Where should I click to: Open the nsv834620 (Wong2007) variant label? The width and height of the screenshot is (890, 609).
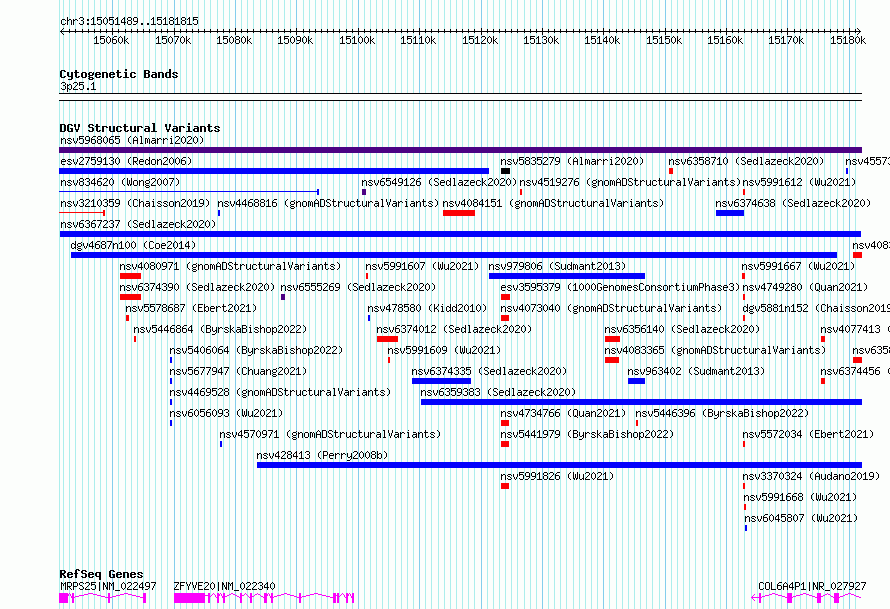tap(120, 182)
